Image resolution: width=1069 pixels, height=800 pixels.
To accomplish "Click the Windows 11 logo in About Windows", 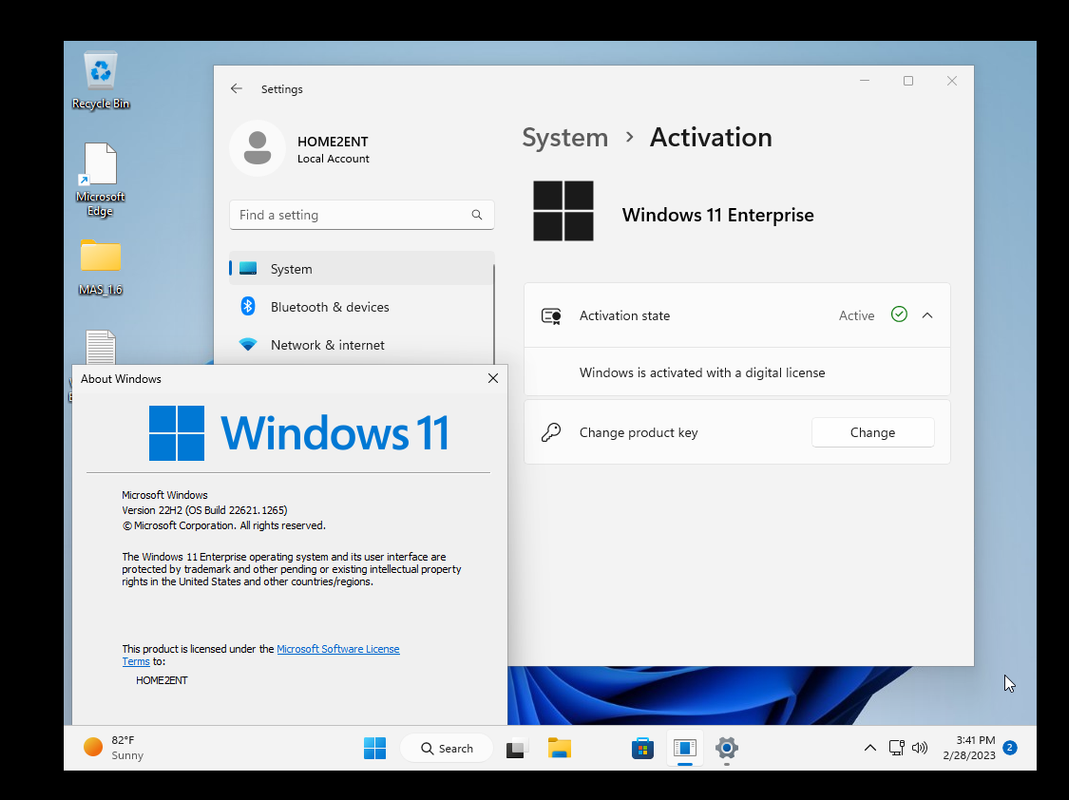I will 299,433.
